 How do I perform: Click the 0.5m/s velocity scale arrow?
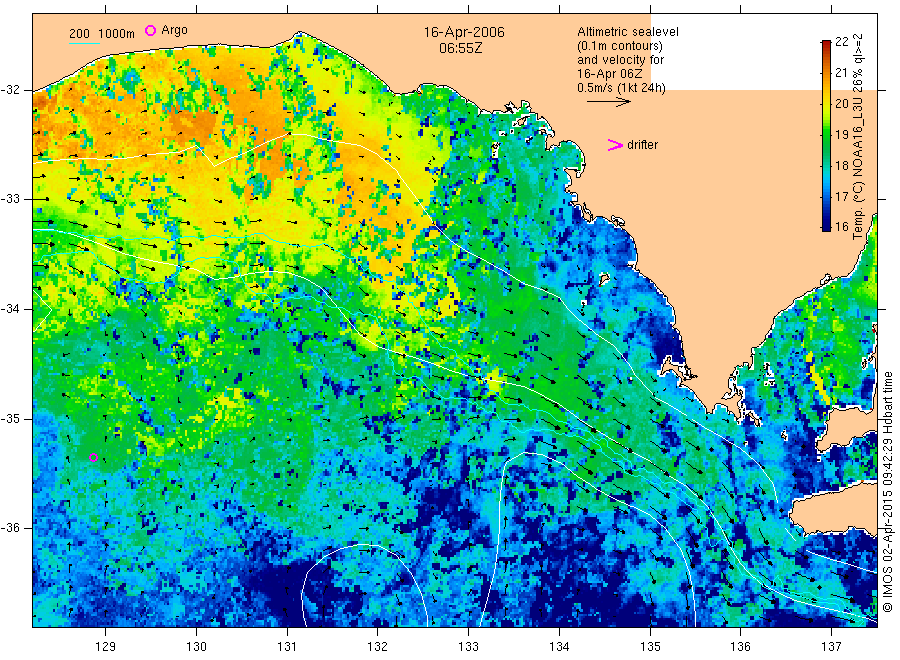[x=608, y=102]
